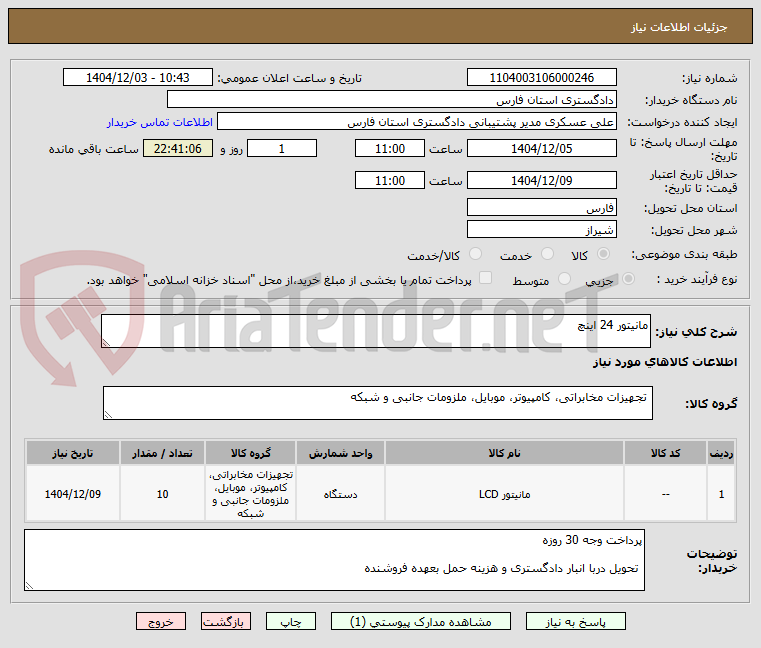
Task: Click the product code cell showing --
Action: (x=665, y=494)
